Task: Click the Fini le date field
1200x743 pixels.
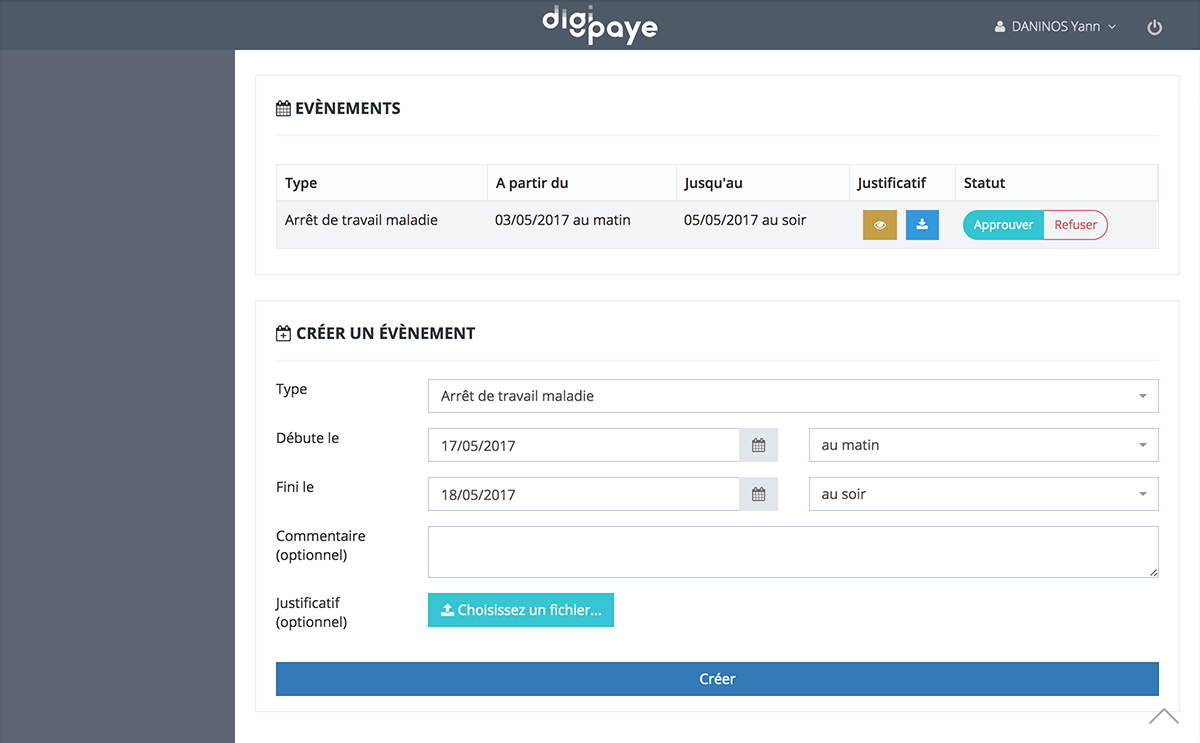Action: [583, 494]
